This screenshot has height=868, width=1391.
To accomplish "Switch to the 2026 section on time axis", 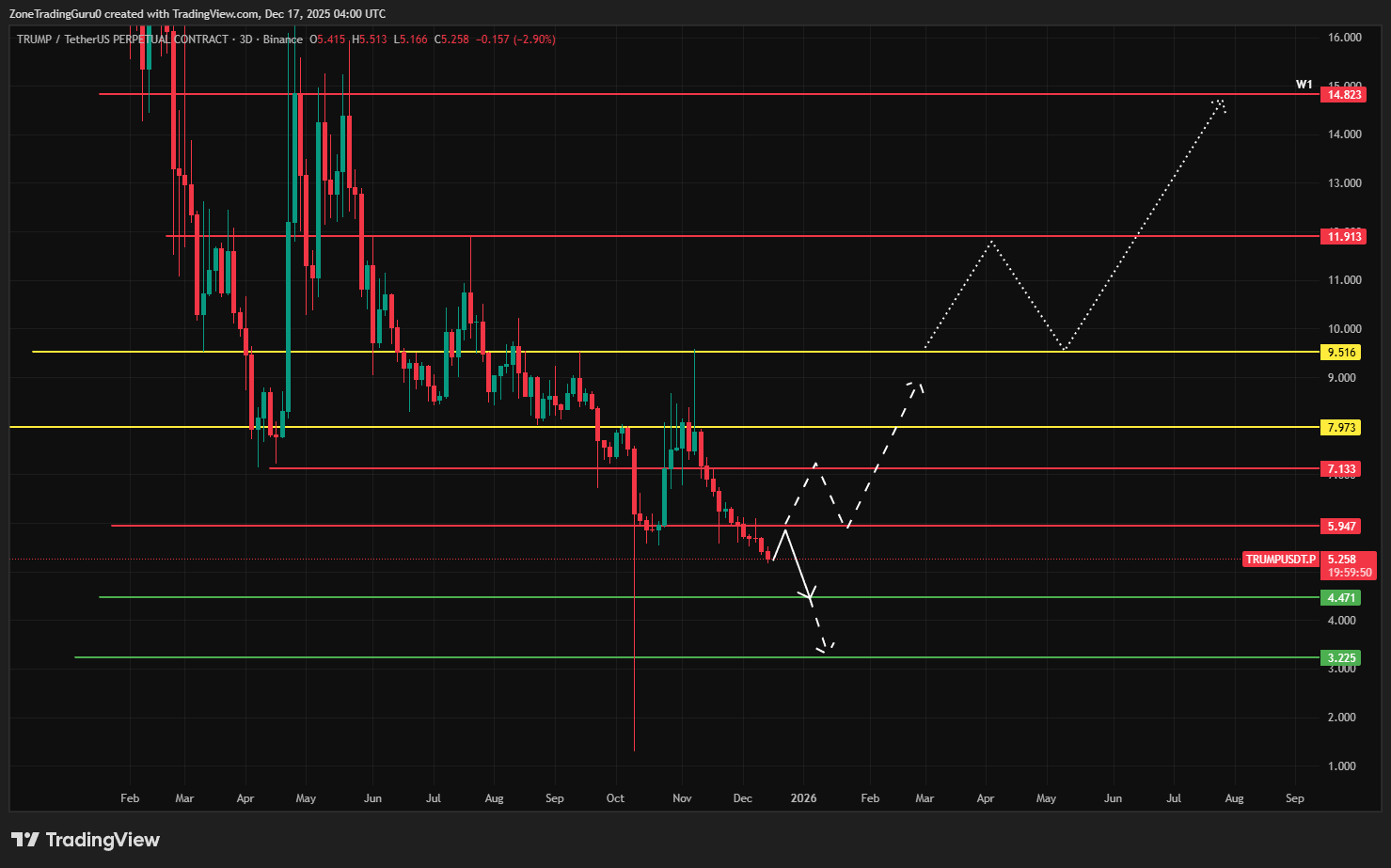I will tap(803, 797).
